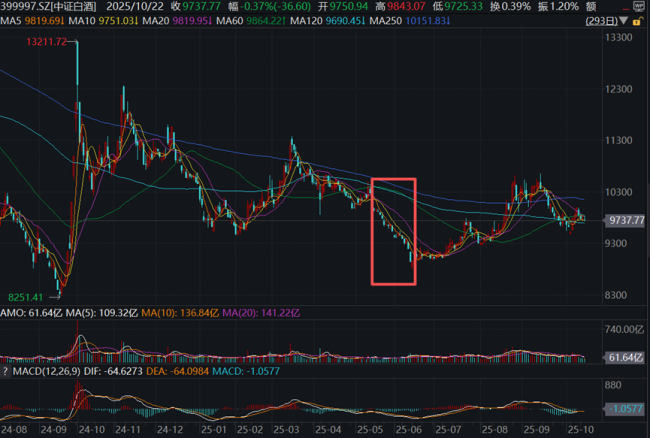Viewport: 650px width, 438px height.
Task: Click the MA5 moving average label
Action: click(x=12, y=21)
